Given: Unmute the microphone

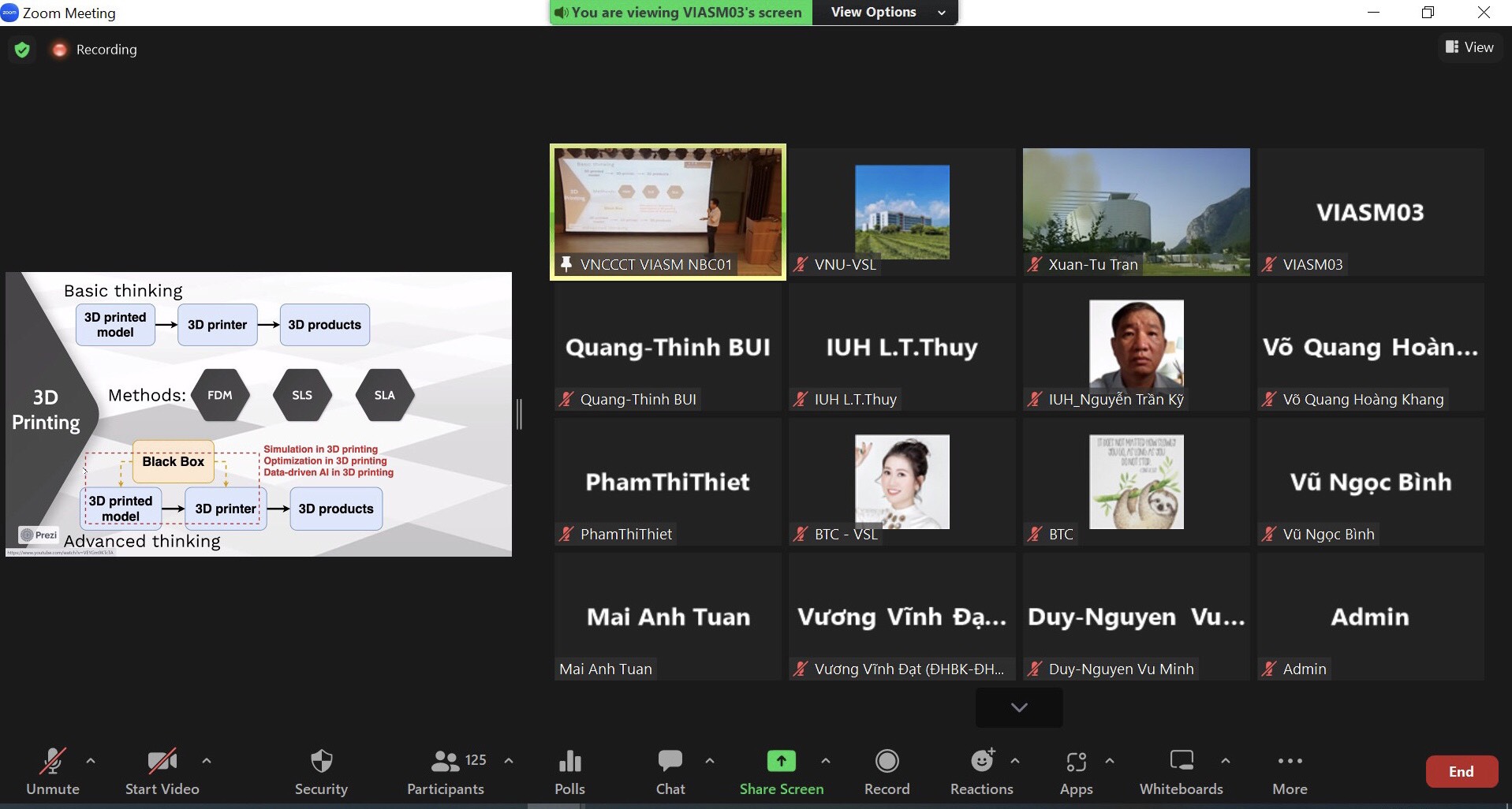Looking at the screenshot, I should (x=53, y=762).
